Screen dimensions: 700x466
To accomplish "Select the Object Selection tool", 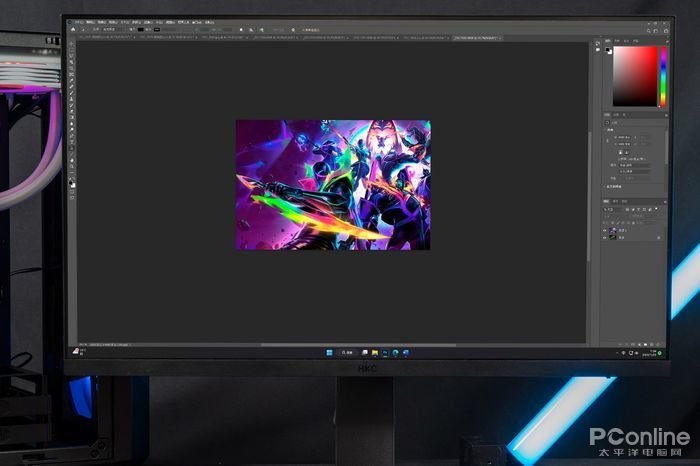I will pyautogui.click(x=72, y=62).
